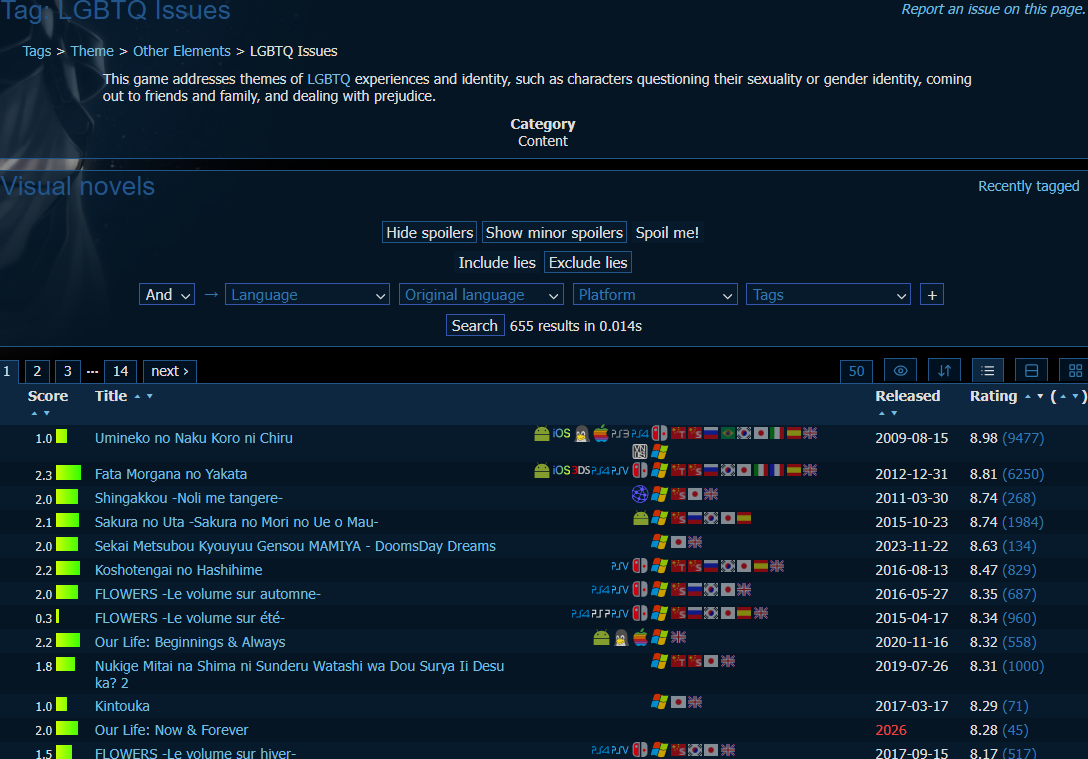Open Recently tagged link

tap(1028, 186)
